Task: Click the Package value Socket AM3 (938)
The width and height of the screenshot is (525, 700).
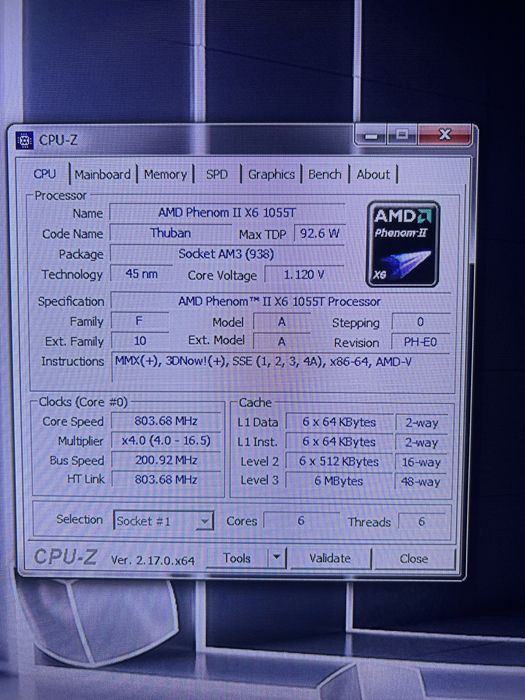Action: (227, 254)
